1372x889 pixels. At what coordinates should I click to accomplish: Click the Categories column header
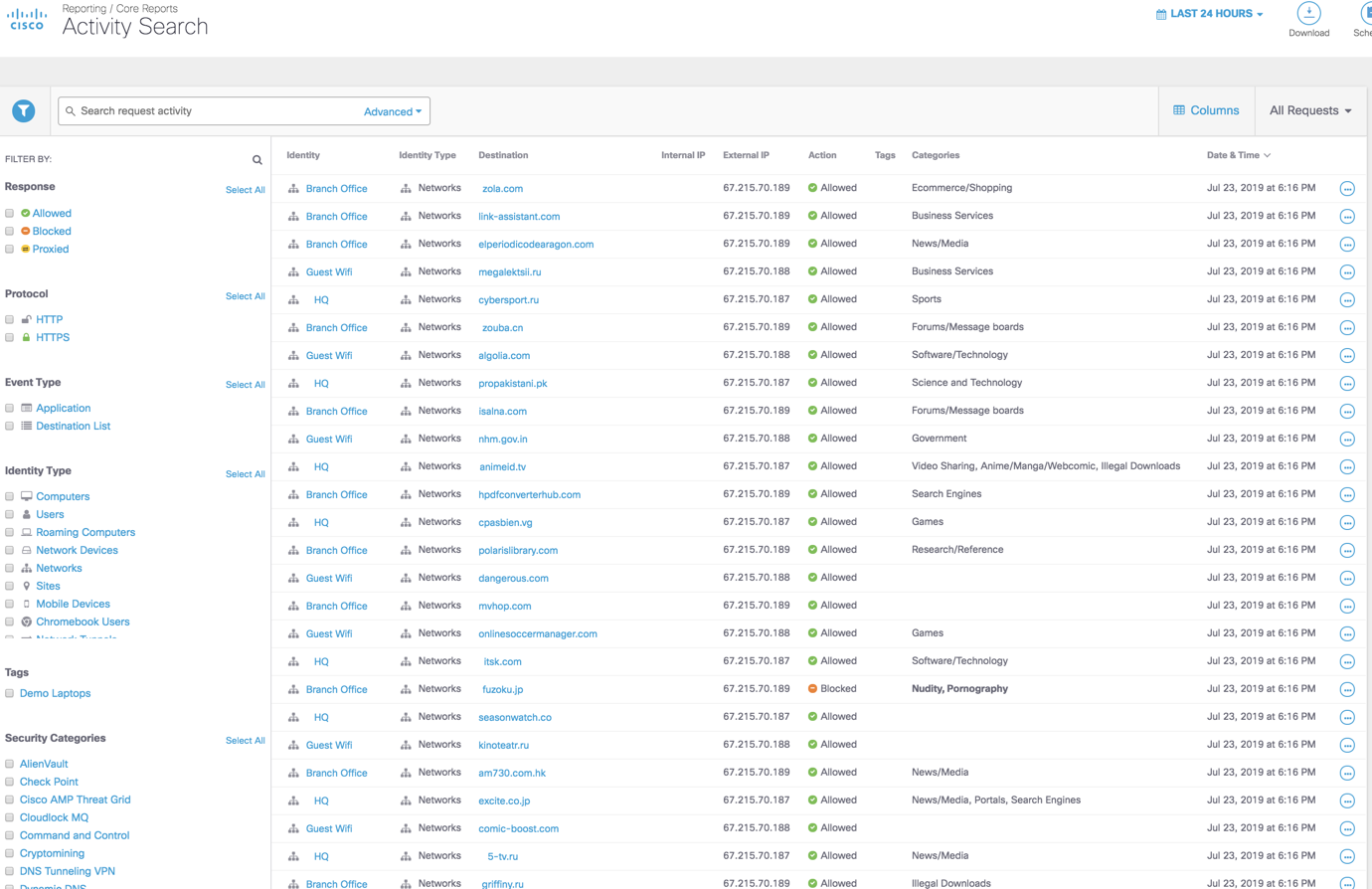pos(936,155)
